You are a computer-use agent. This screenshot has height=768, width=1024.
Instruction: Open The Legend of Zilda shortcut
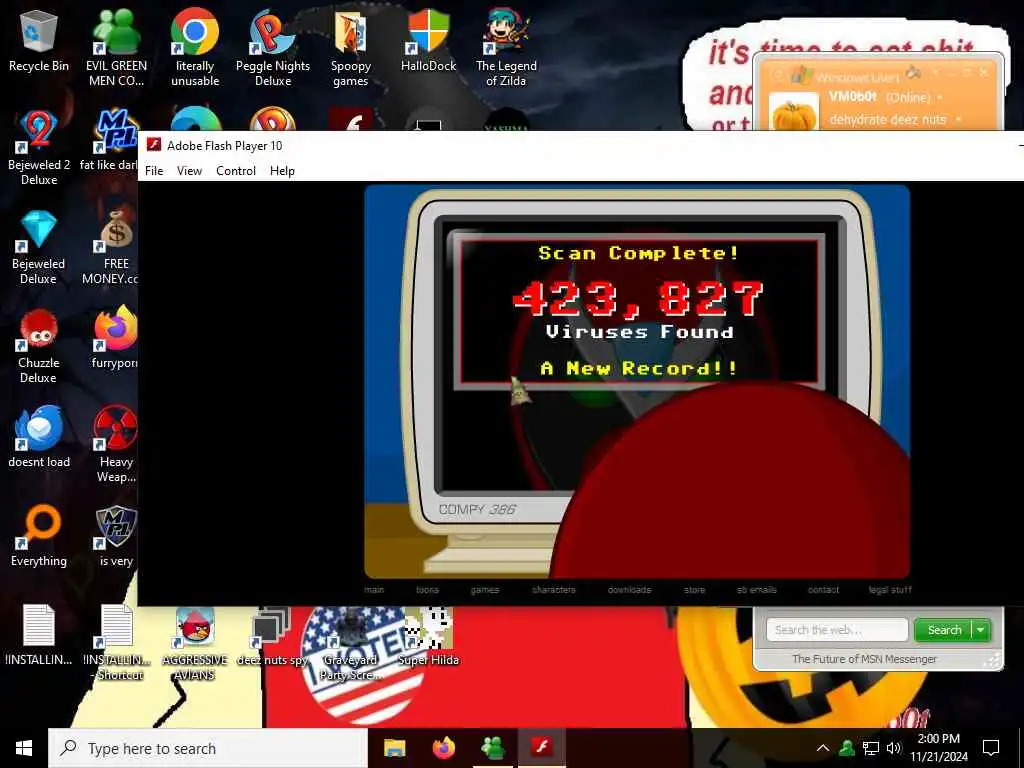coord(506,47)
